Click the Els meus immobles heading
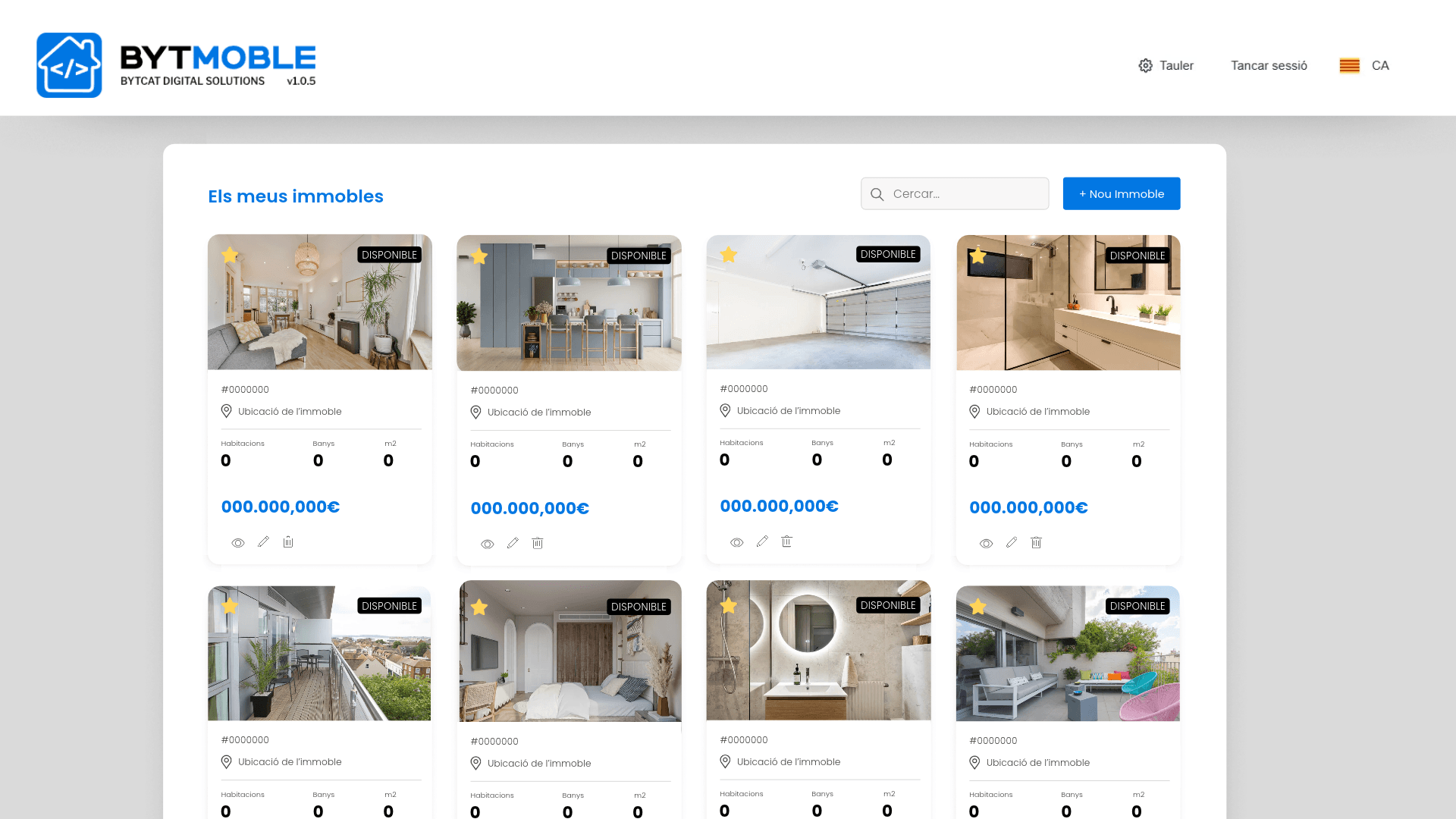Viewport: 1456px width, 819px height. [296, 196]
